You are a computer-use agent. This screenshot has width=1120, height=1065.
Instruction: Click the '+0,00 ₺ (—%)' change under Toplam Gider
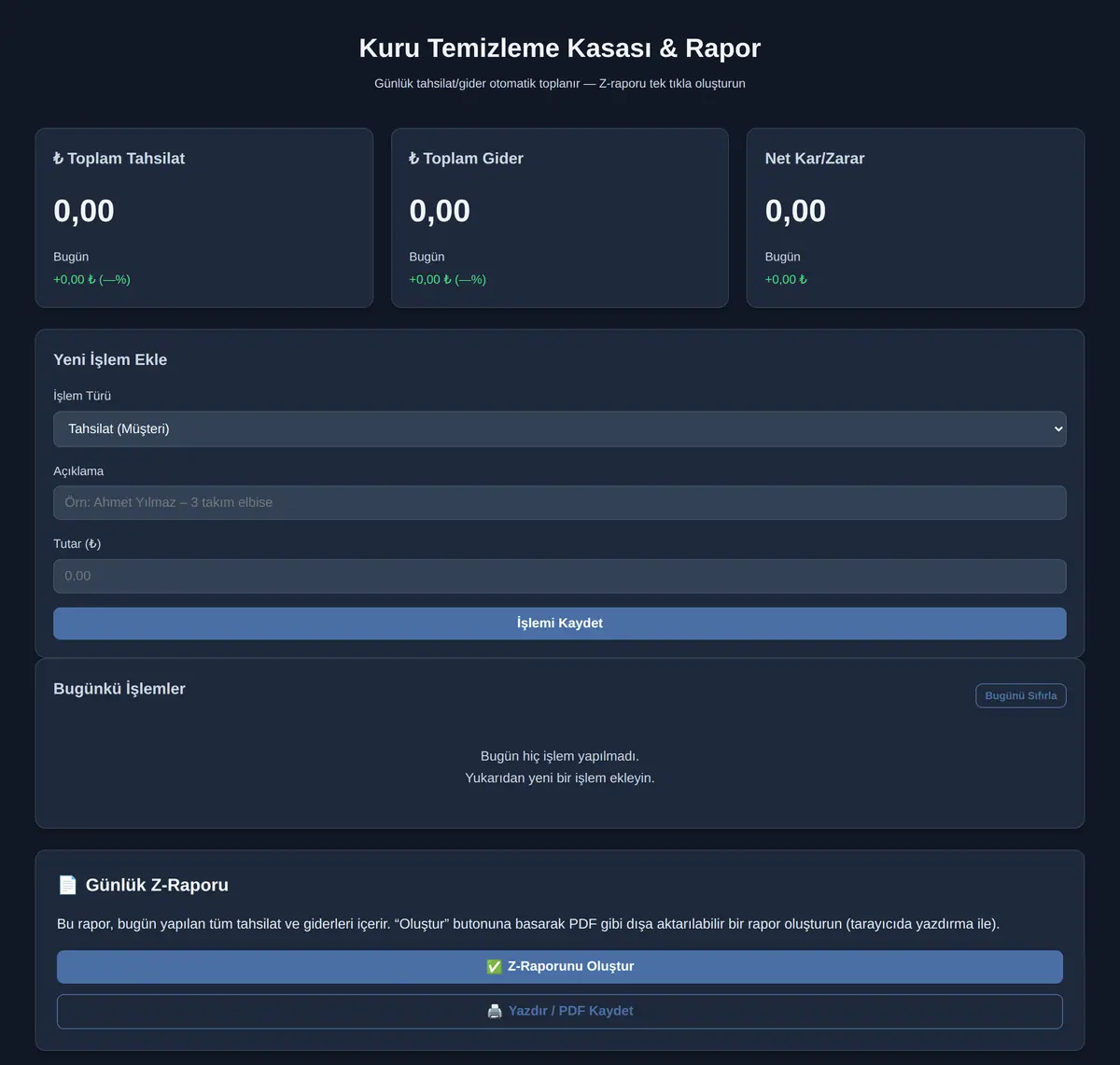[x=448, y=279]
